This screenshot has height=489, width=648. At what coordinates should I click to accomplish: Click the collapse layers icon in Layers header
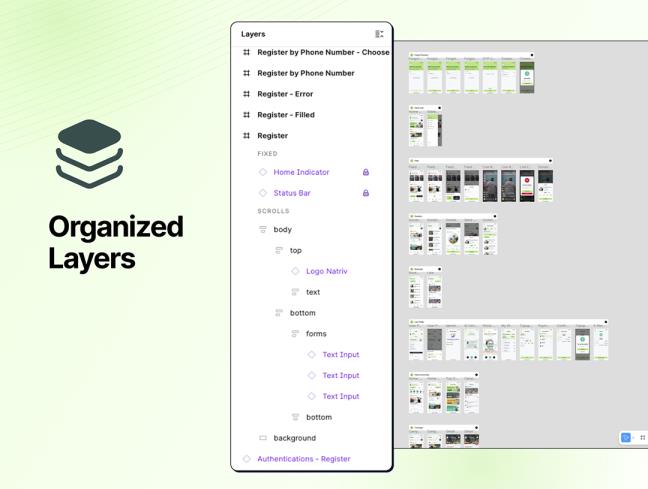[379, 34]
